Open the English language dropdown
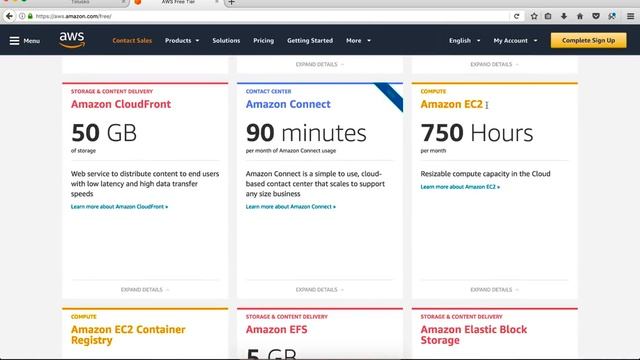Viewport: 640px width, 360px height. click(x=464, y=40)
